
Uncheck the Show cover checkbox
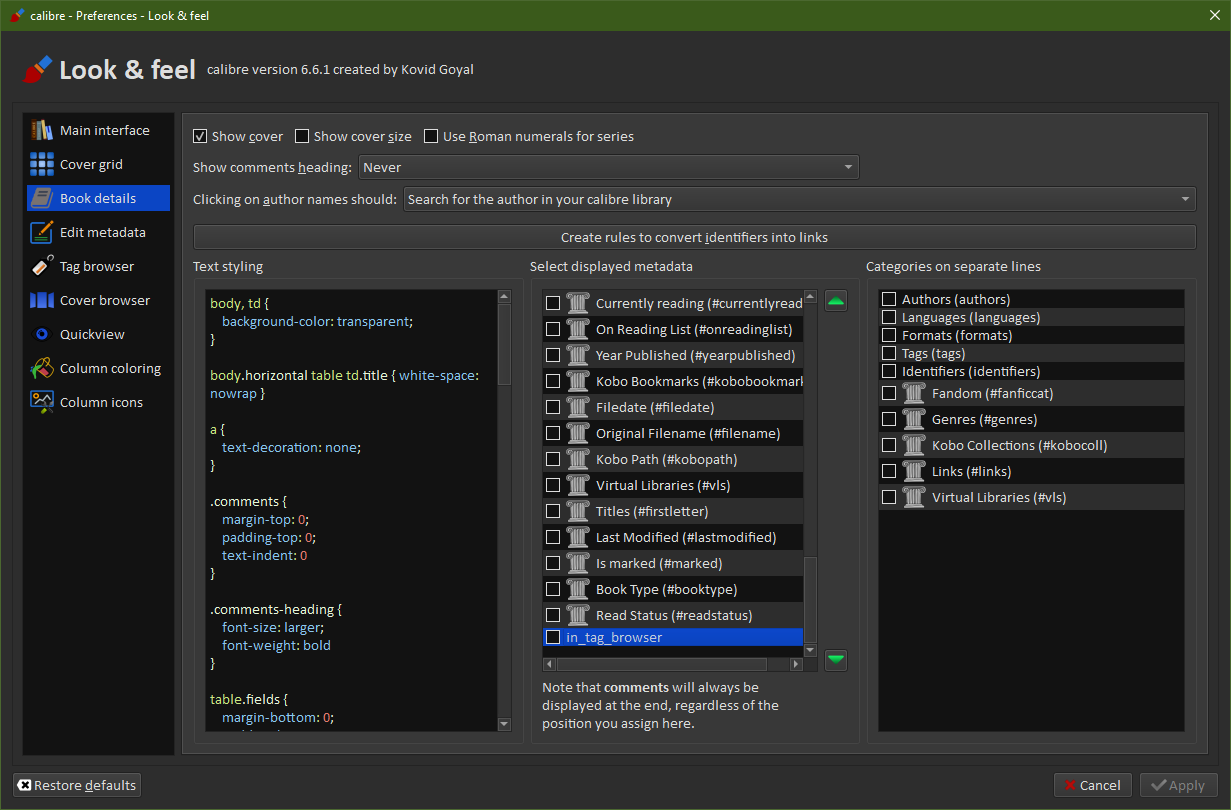pos(200,136)
